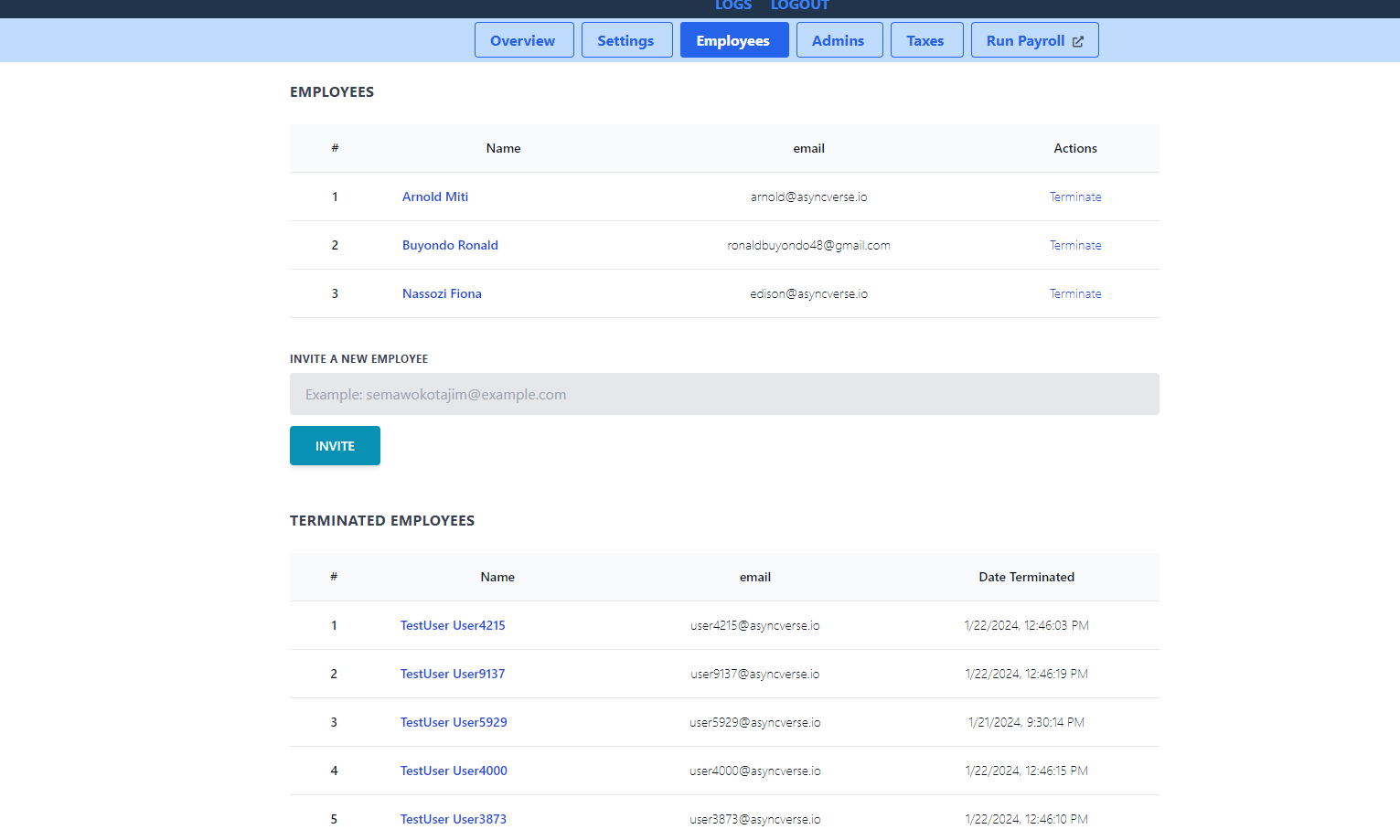Open the Admins tab
Screen dimensions: 1400x840
coord(839,39)
